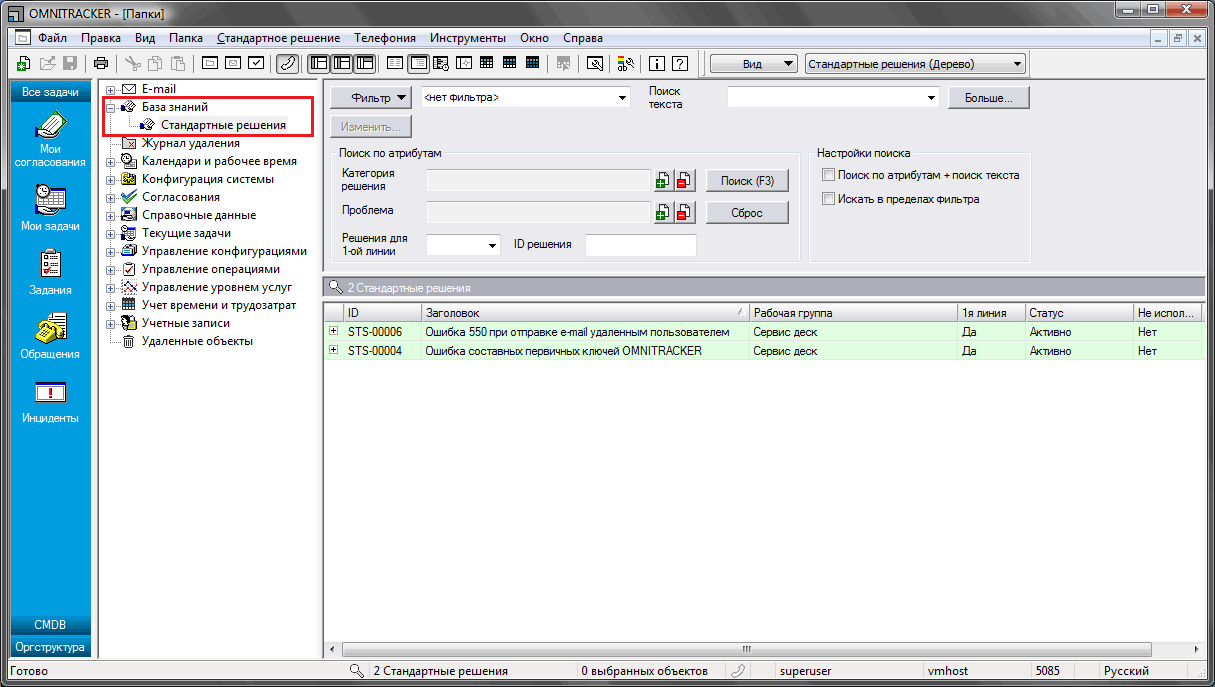Click the phone icon in status bar
This screenshot has width=1215, height=687.
[x=738, y=671]
